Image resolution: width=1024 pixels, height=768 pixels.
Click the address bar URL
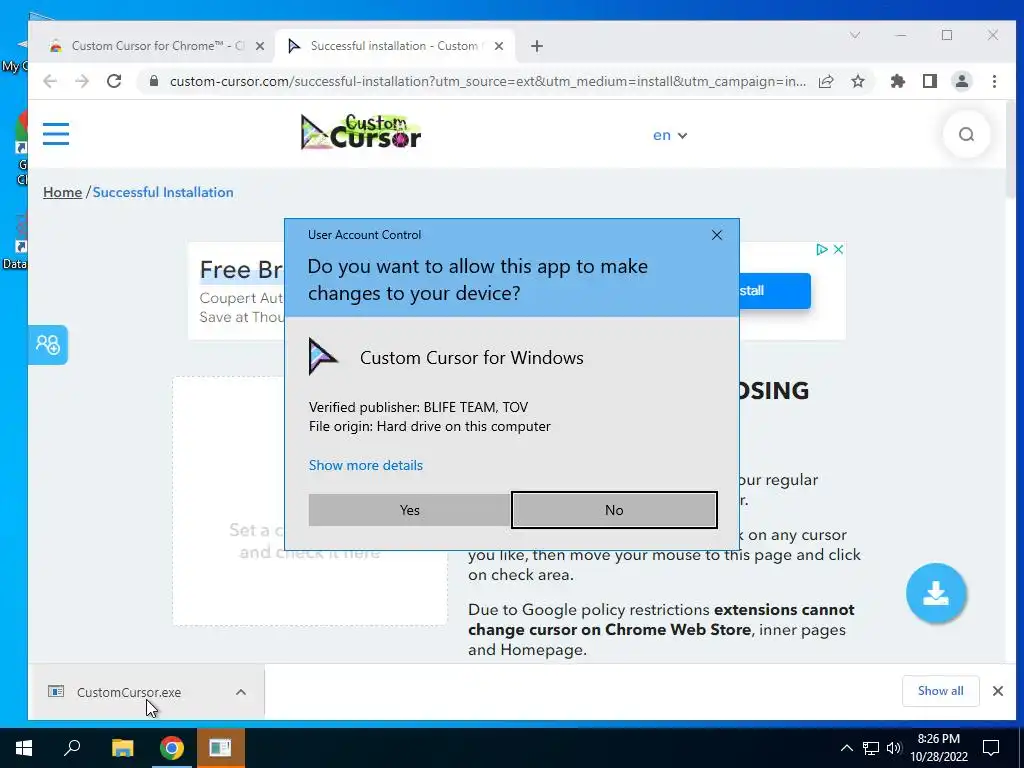487,81
